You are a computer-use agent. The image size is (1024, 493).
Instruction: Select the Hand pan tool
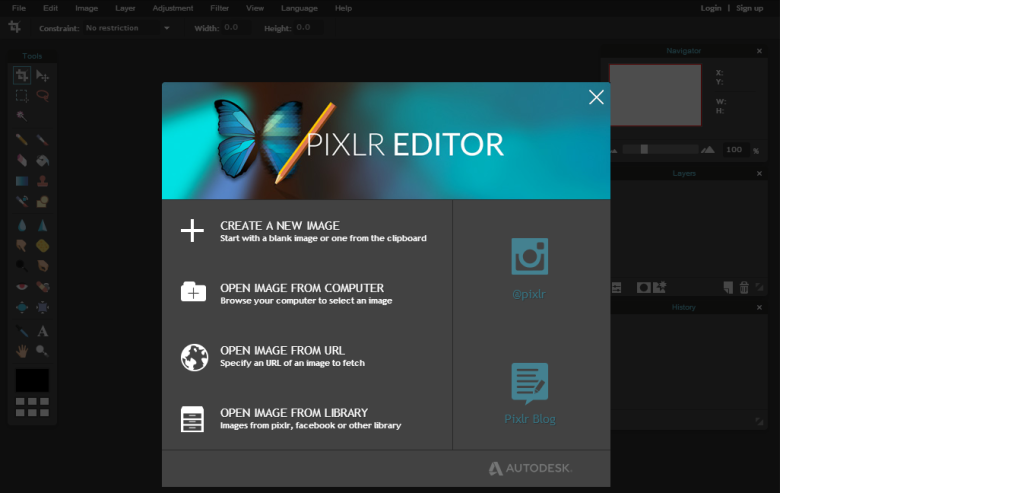(22, 351)
